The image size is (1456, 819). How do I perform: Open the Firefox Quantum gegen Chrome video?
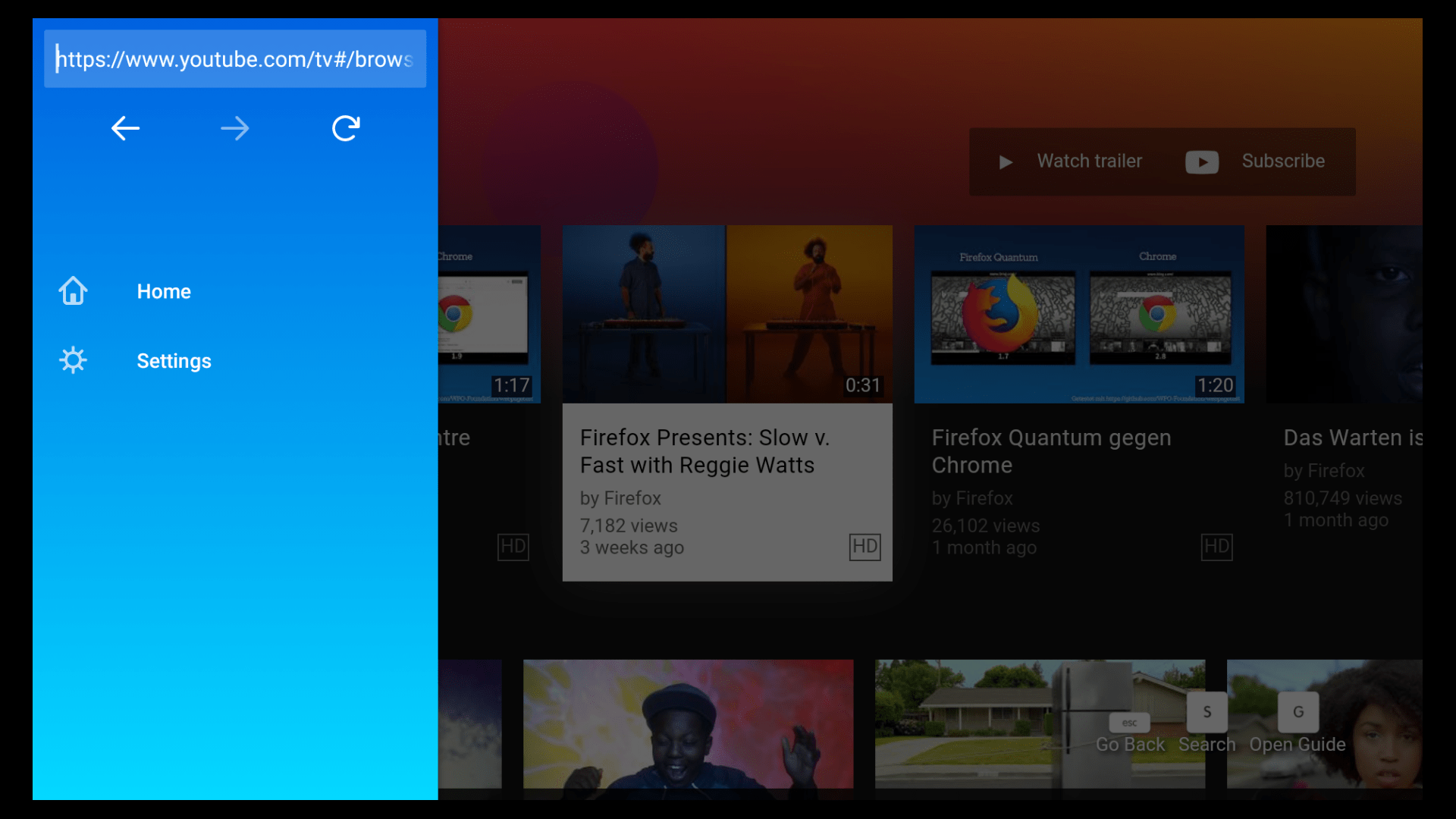(x=1078, y=314)
